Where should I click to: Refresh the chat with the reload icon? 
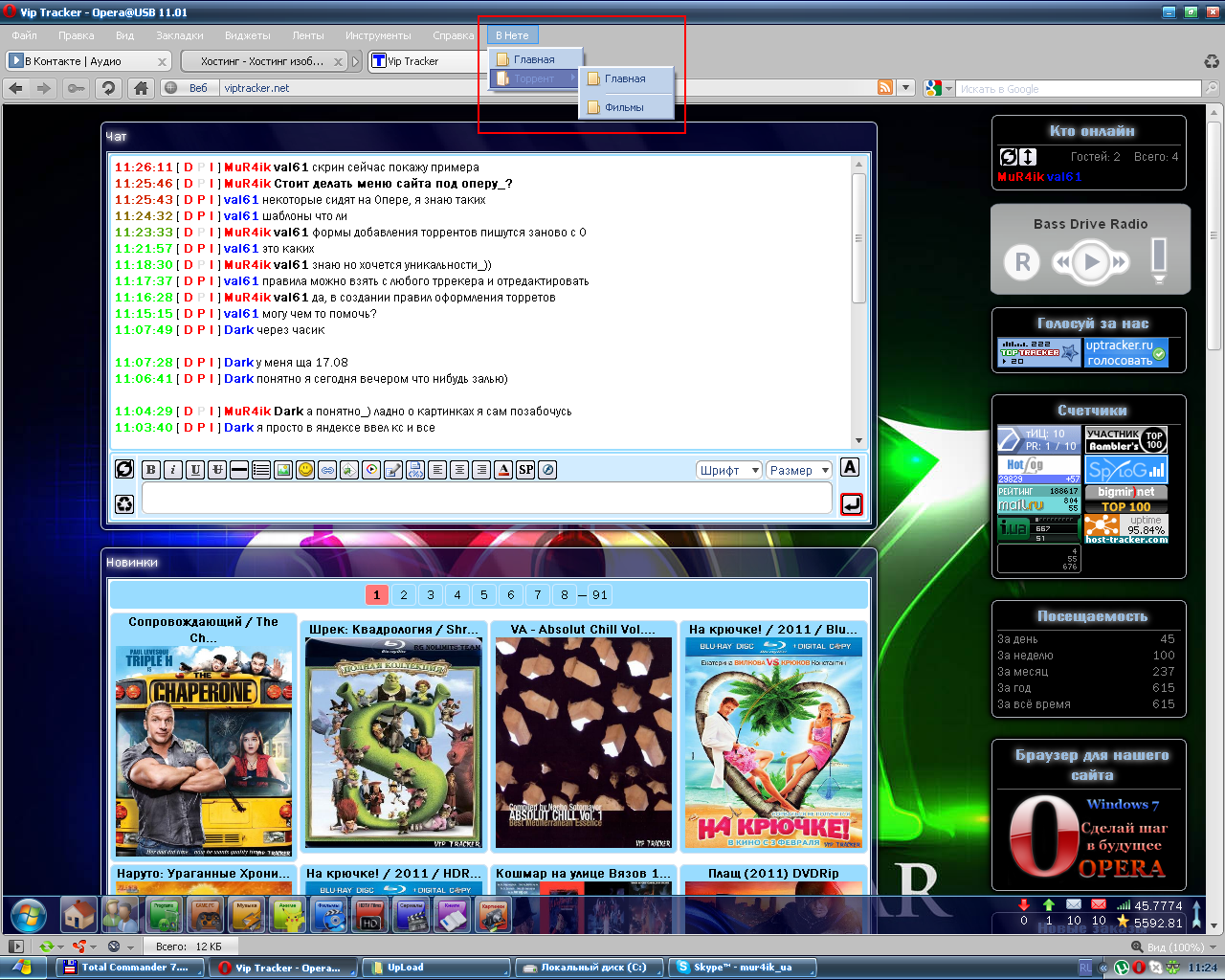pyautogui.click(x=124, y=469)
